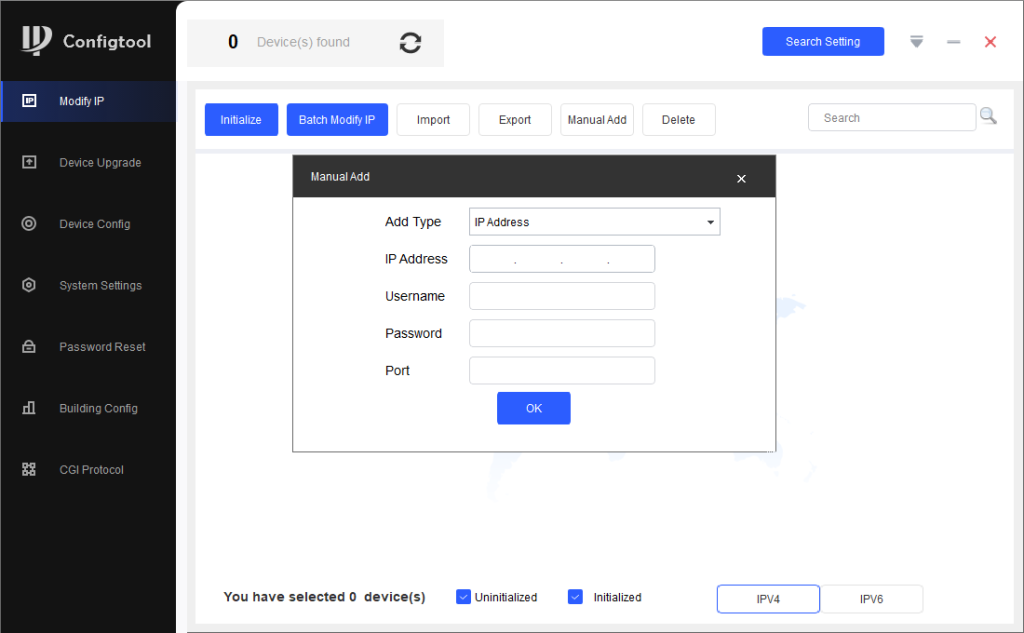Disable the Initialized filter checkbox
Image resolution: width=1024 pixels, height=633 pixels.
[575, 596]
